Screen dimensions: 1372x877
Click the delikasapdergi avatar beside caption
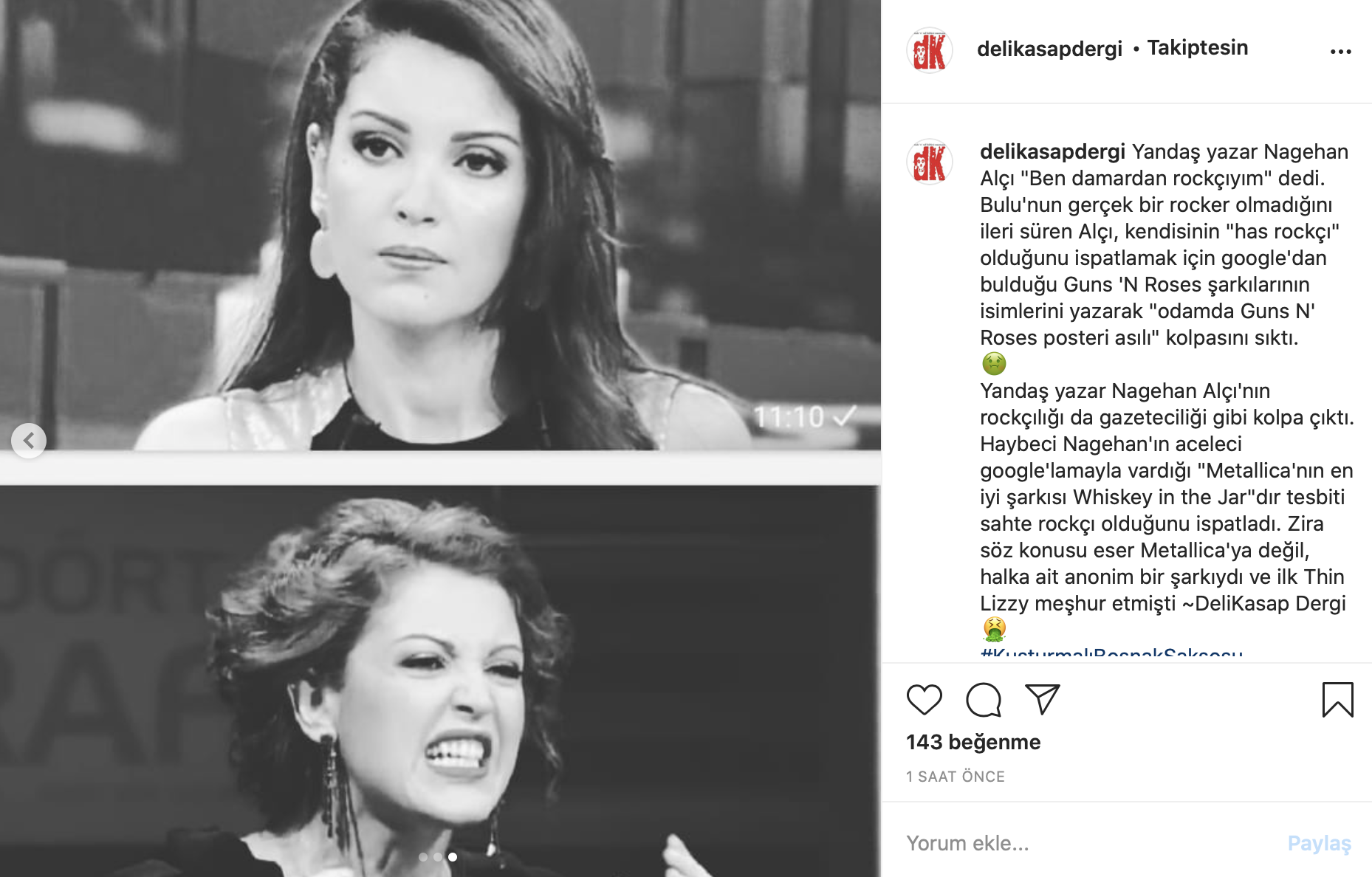click(x=930, y=162)
